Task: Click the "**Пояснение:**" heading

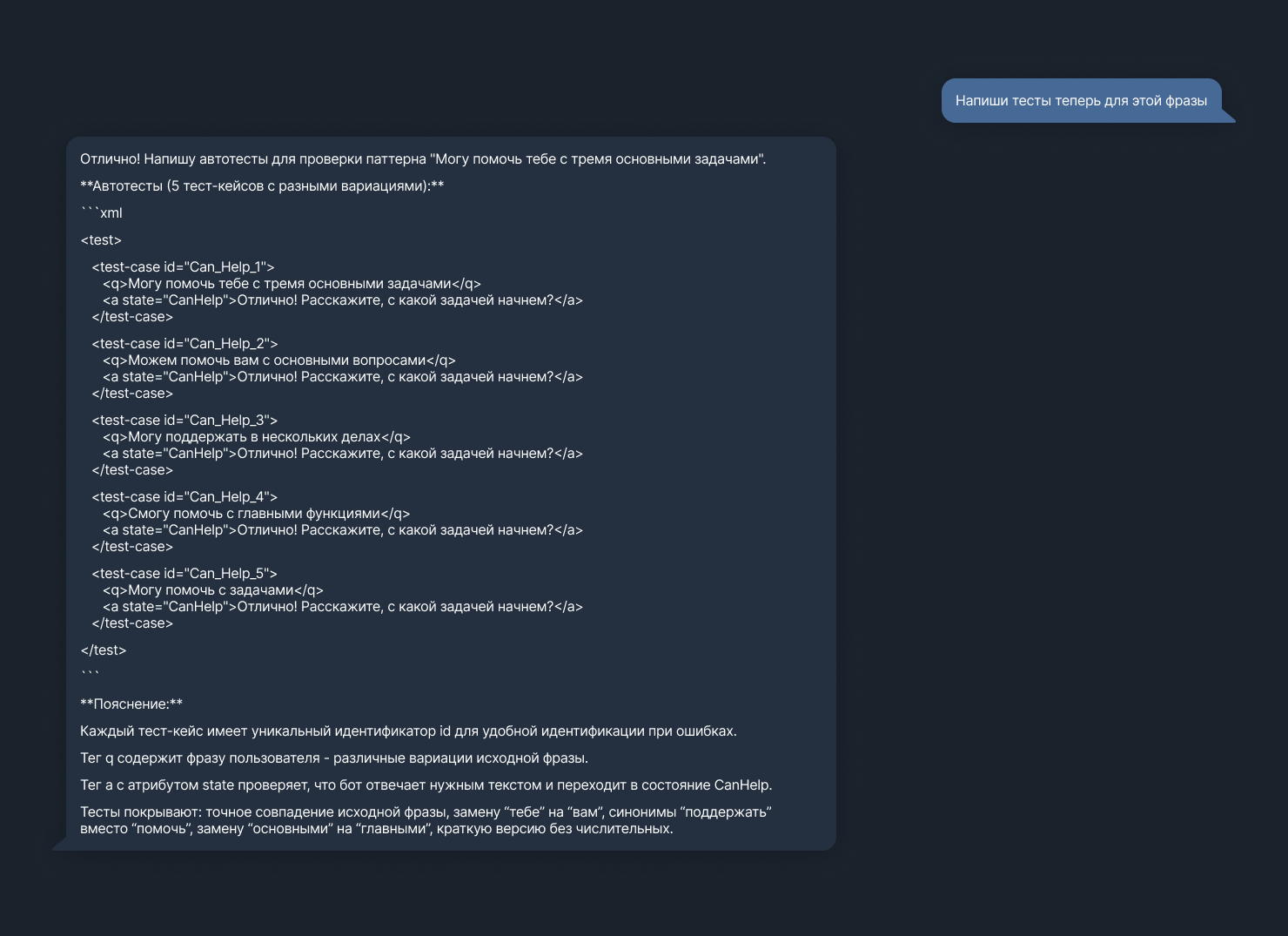Action: 131,704
